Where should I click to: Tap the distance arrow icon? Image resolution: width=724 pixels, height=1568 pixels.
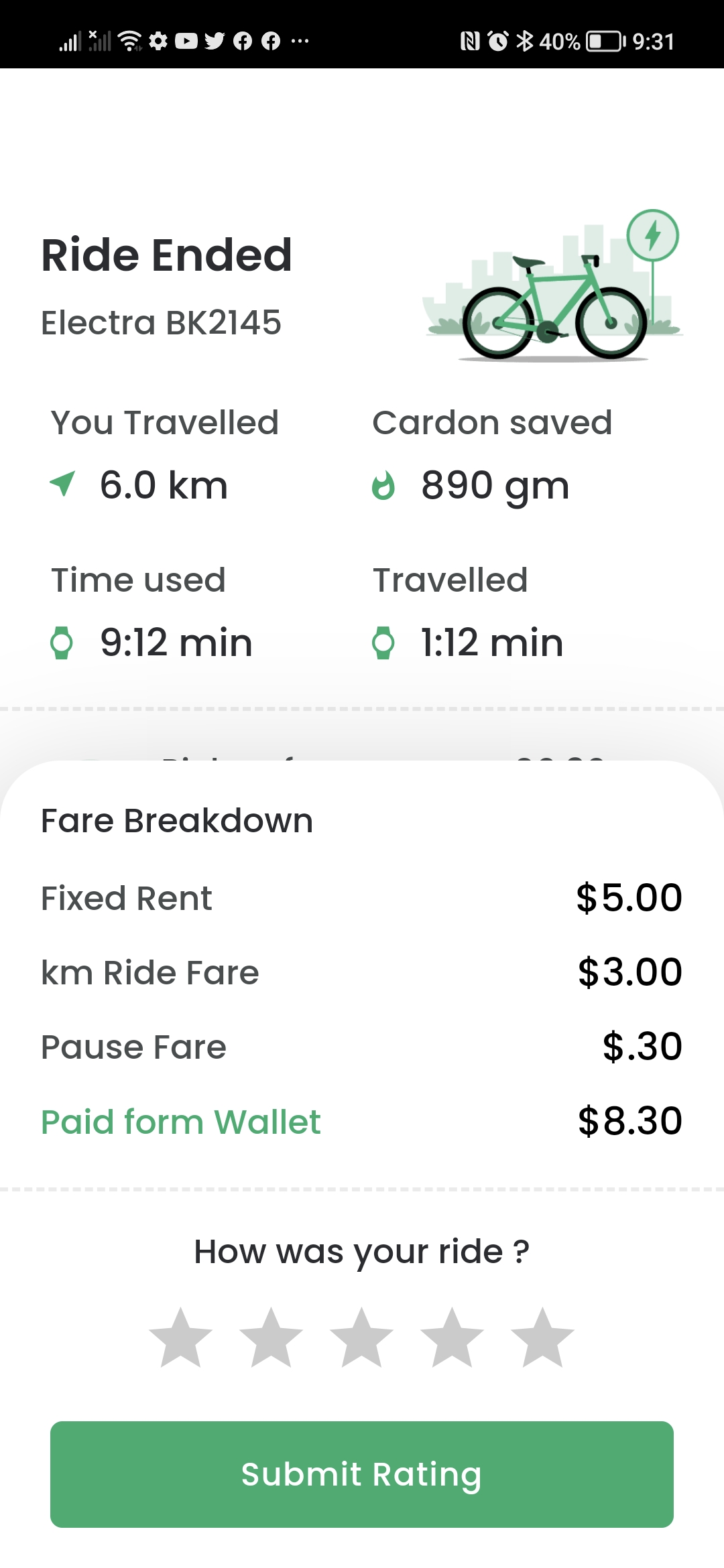[62, 484]
